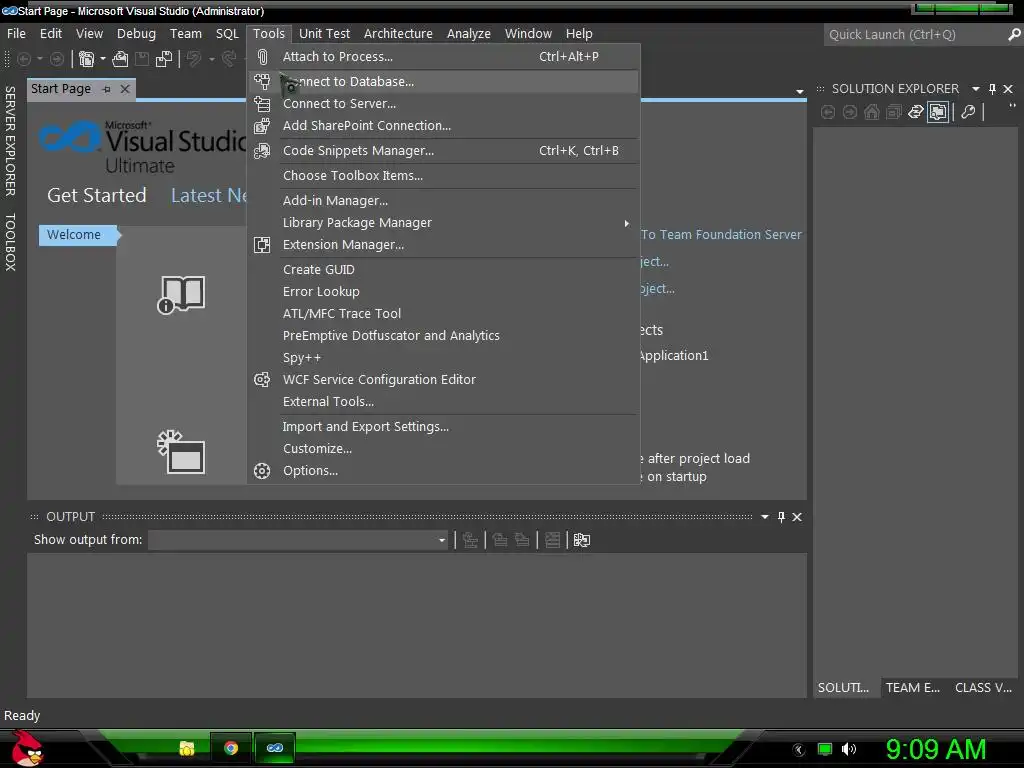This screenshot has height=768, width=1024.
Task: Click Find Message in Code output icon
Action: tap(470, 540)
